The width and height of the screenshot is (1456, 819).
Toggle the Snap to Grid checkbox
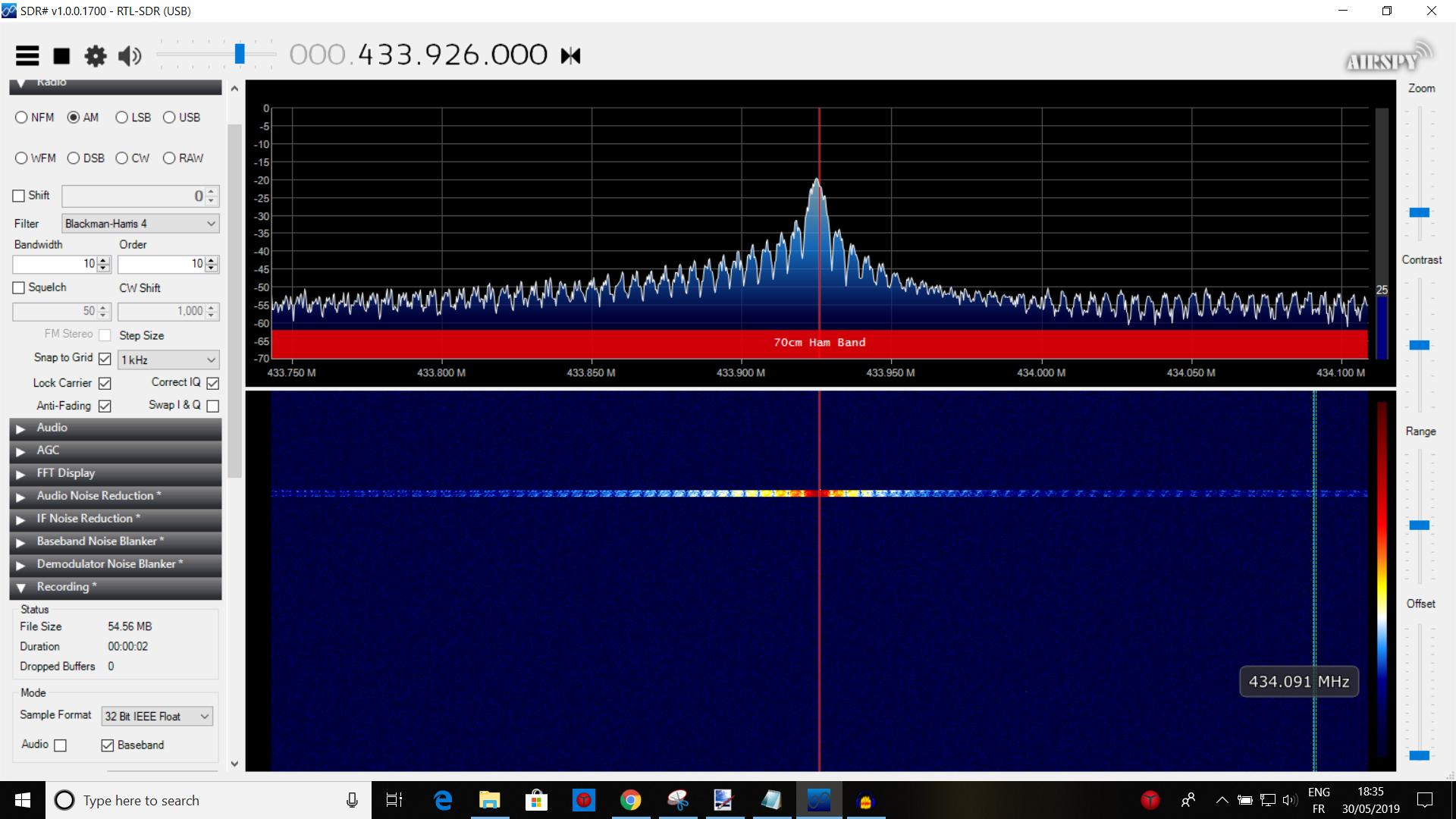(105, 359)
